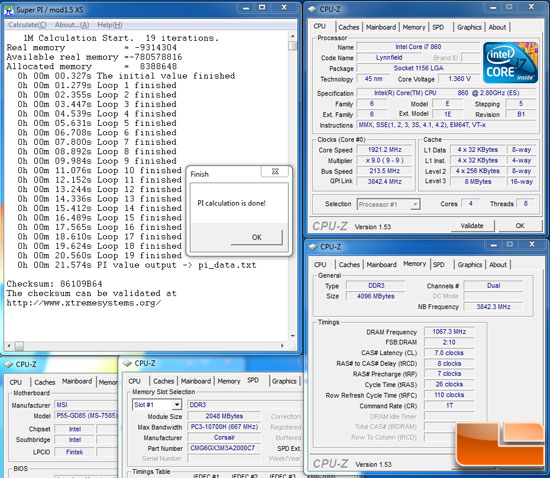The height and width of the screenshot is (478, 550).
Task: Click the CPU-Z icon in the SPD window title bar
Action: pos(127,363)
